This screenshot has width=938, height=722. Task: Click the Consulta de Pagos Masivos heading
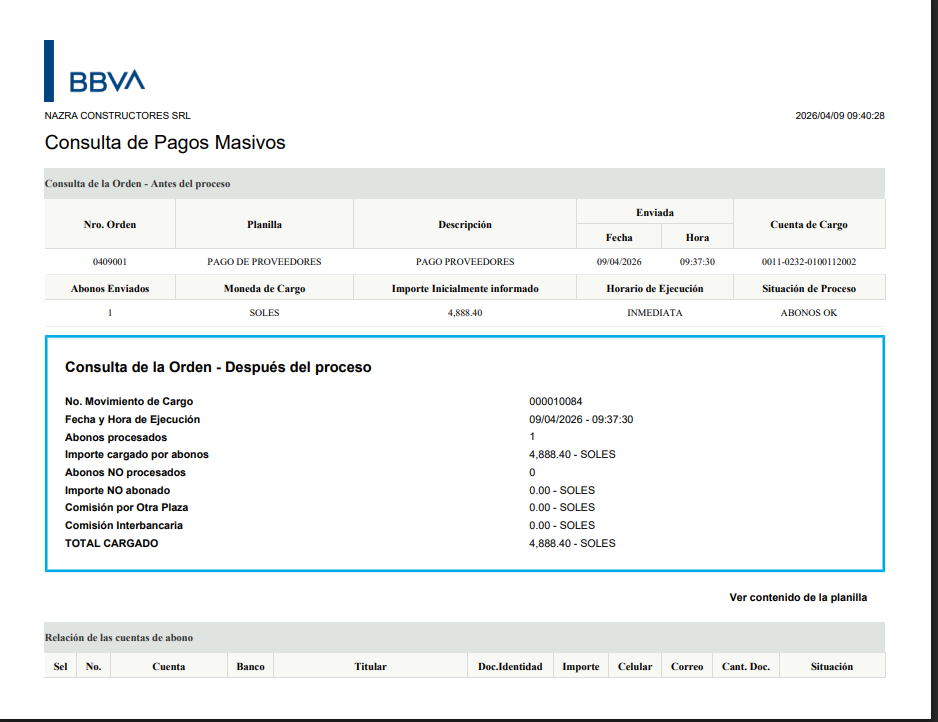(x=165, y=143)
